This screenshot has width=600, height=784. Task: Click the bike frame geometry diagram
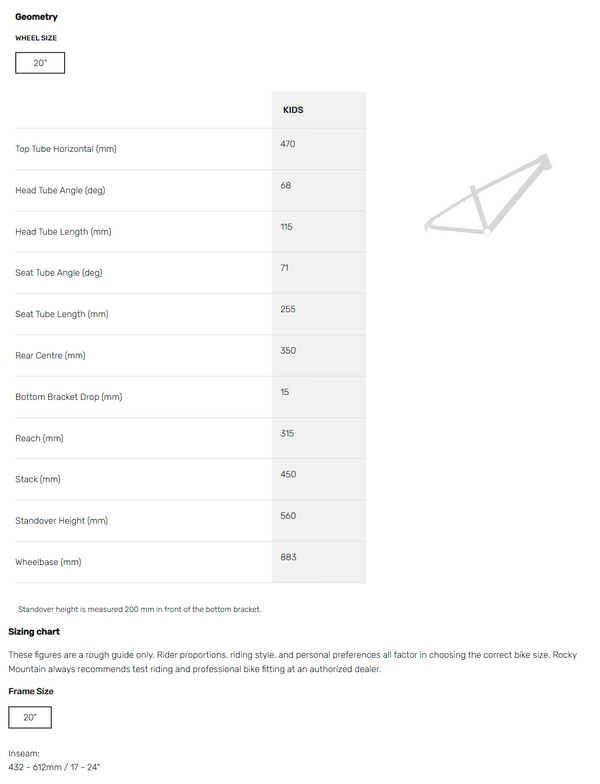[x=488, y=194]
